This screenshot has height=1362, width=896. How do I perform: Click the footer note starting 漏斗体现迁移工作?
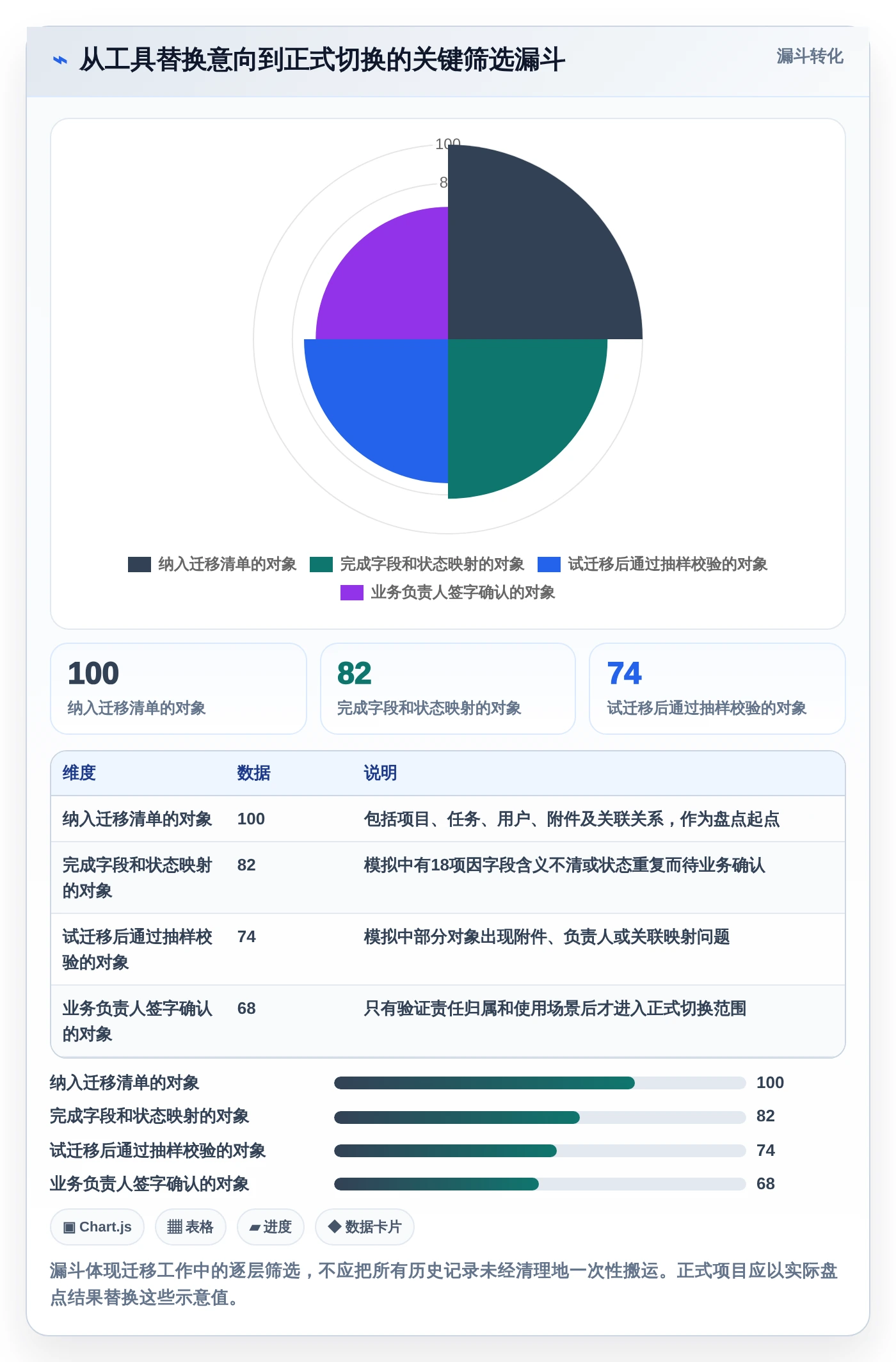pos(444,1283)
